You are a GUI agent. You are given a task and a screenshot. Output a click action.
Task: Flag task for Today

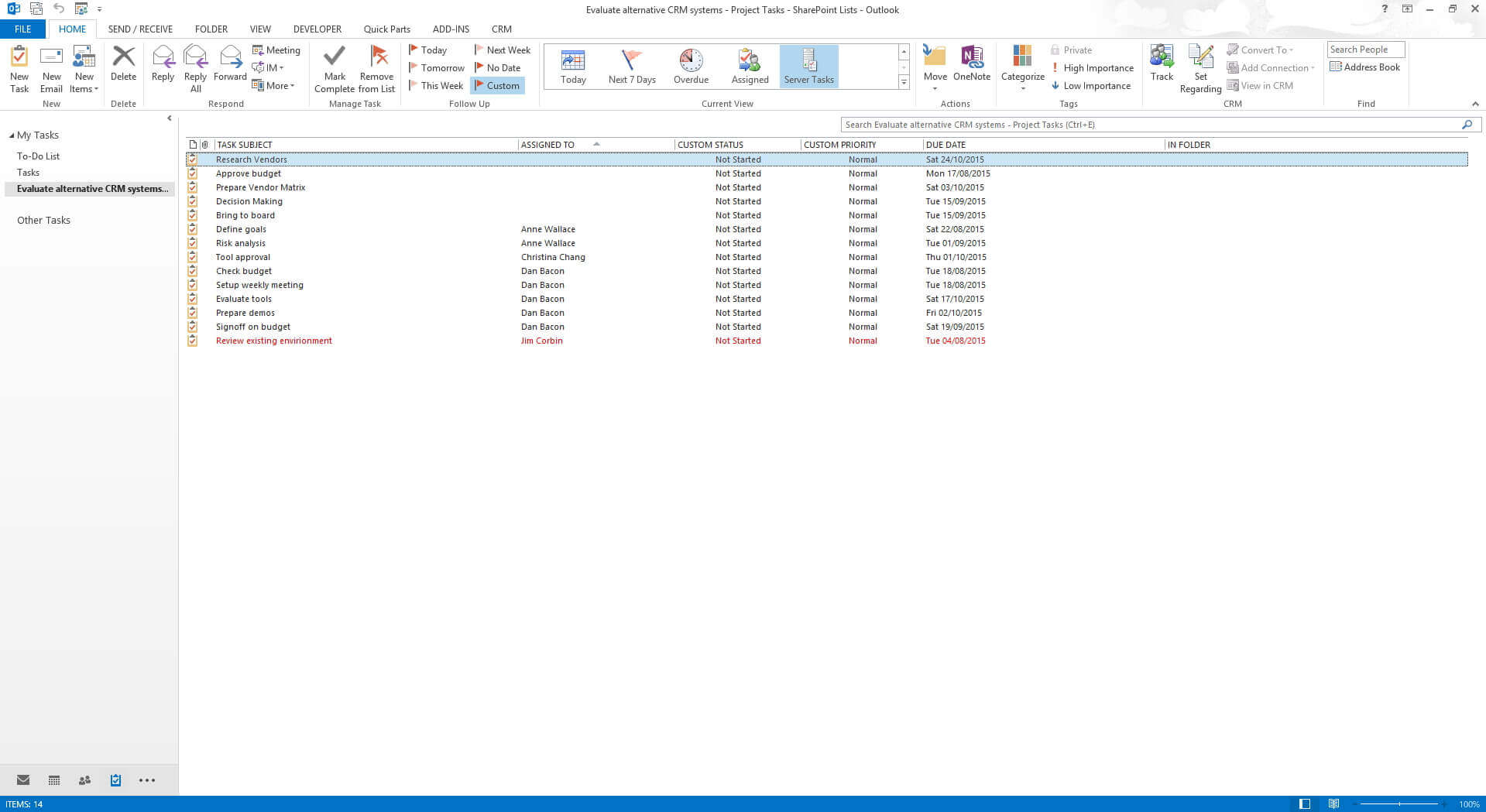[427, 50]
